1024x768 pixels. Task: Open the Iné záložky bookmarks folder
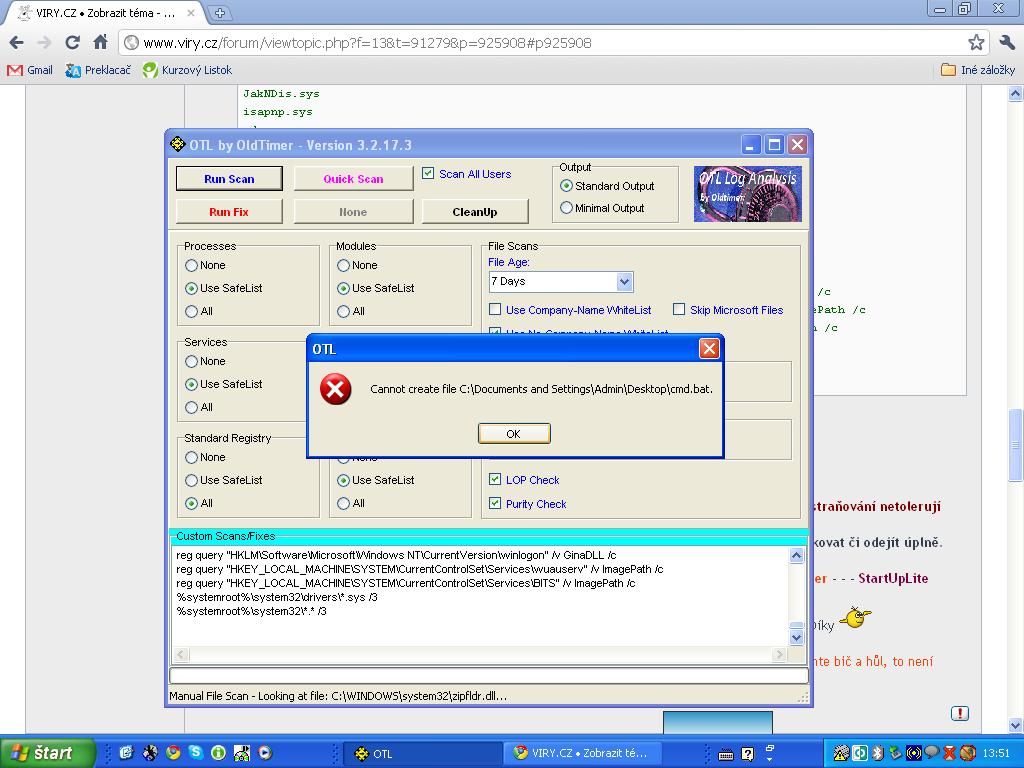(978, 70)
